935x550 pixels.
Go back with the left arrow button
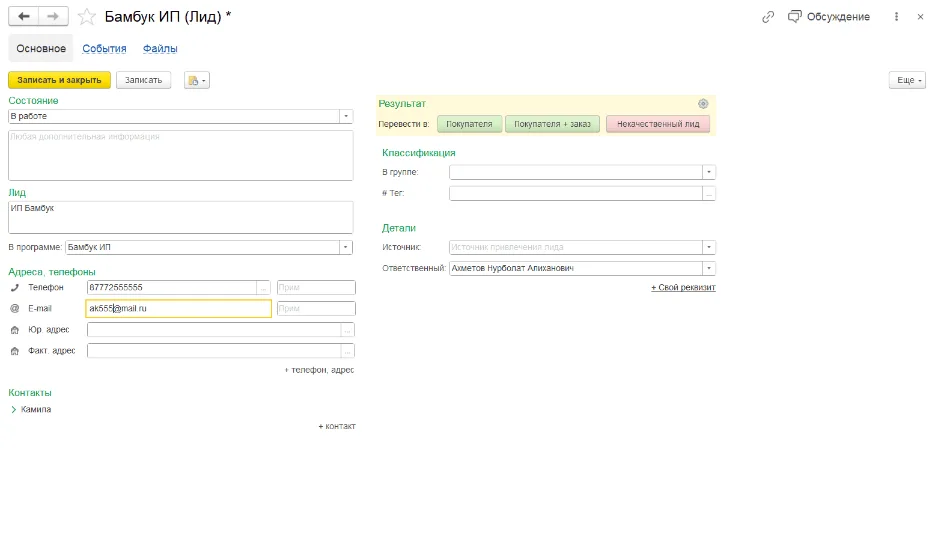[x=24, y=16]
